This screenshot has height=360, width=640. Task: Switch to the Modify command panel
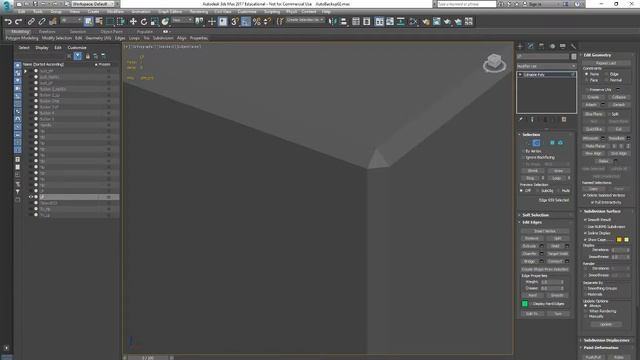click(x=531, y=46)
